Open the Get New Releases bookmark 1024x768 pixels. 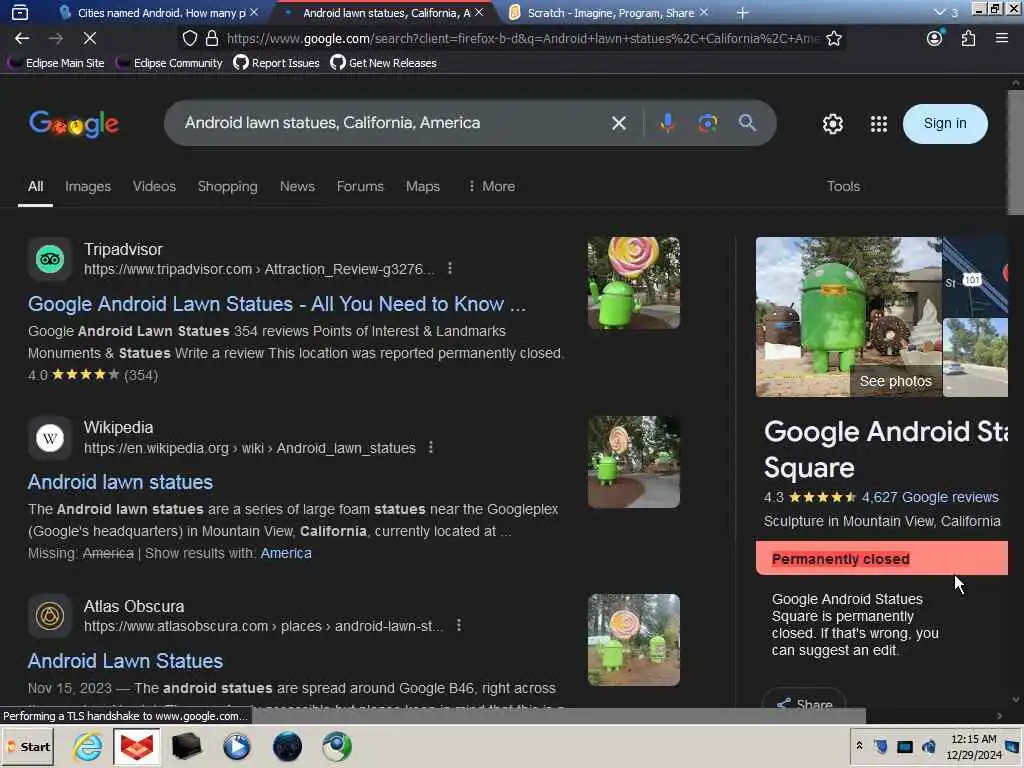(383, 63)
